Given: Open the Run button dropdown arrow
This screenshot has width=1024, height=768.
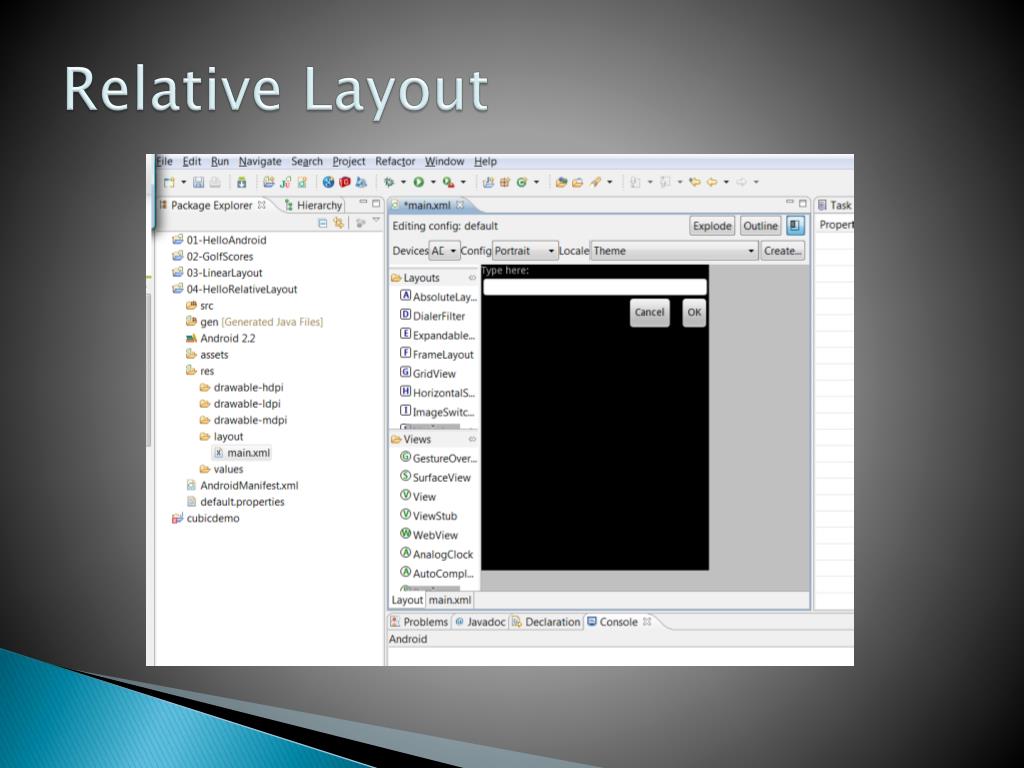Looking at the screenshot, I should (x=432, y=182).
